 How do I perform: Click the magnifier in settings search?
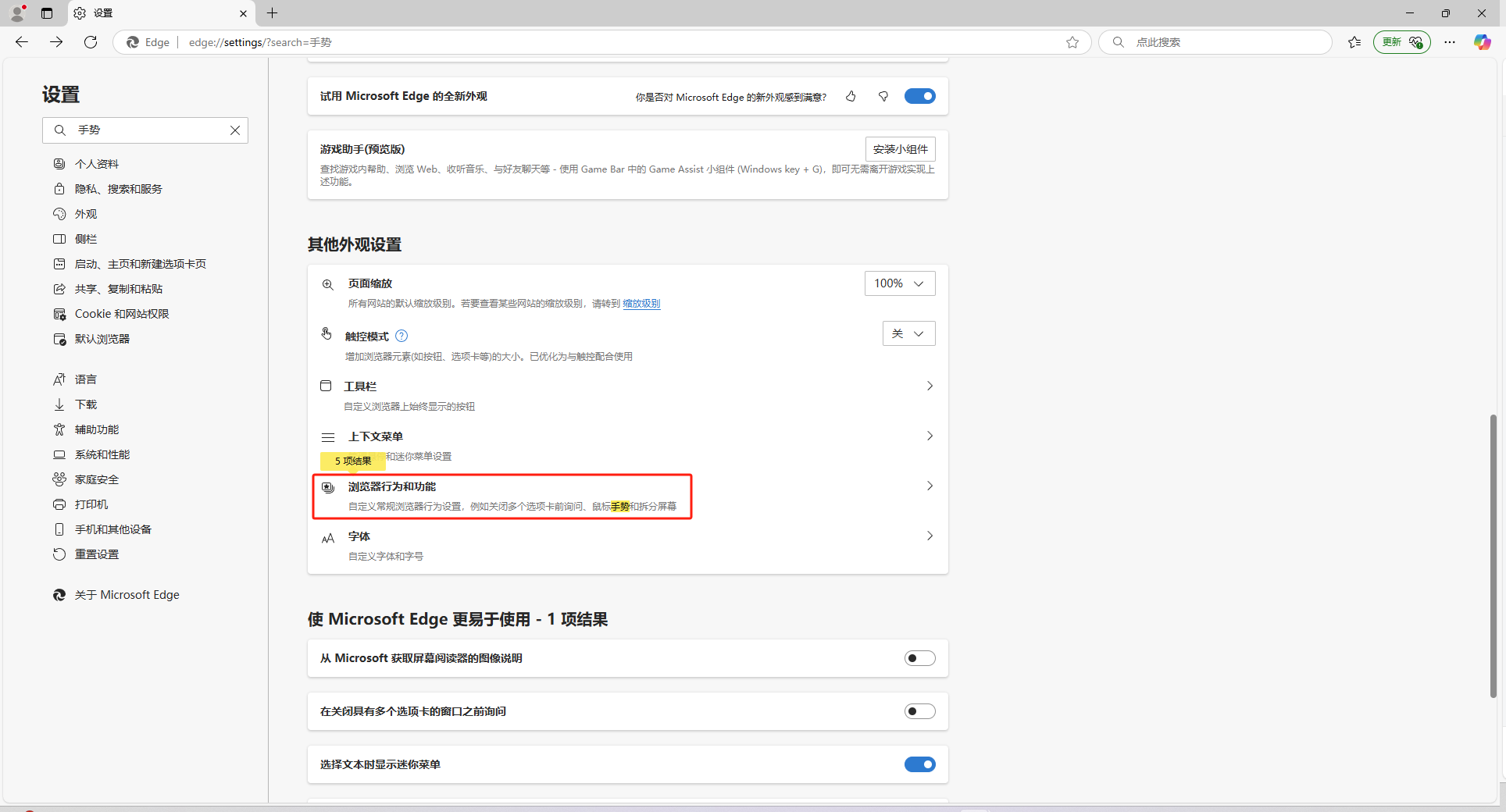click(60, 130)
